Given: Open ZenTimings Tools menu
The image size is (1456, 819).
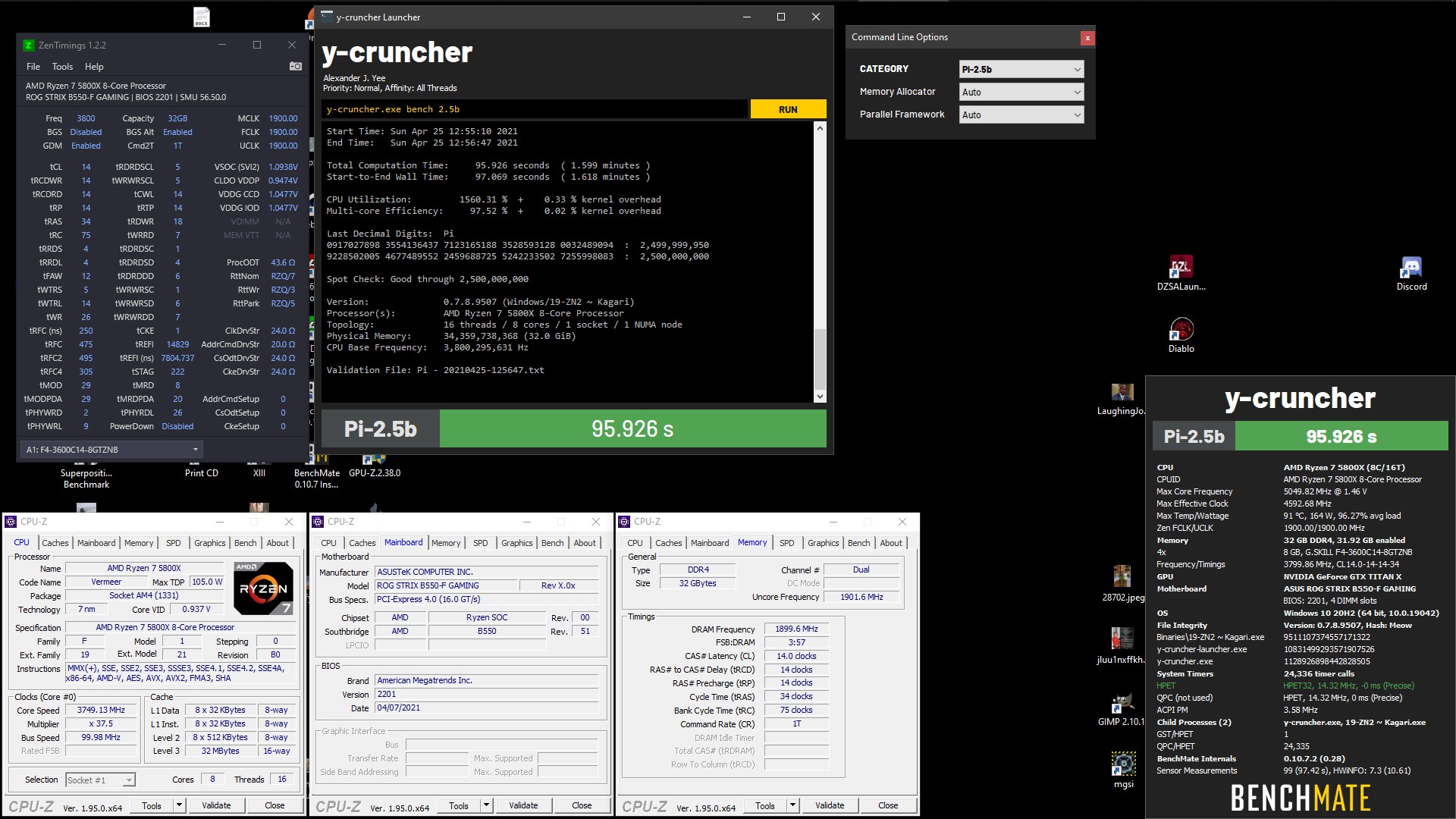Looking at the screenshot, I should 62,67.
